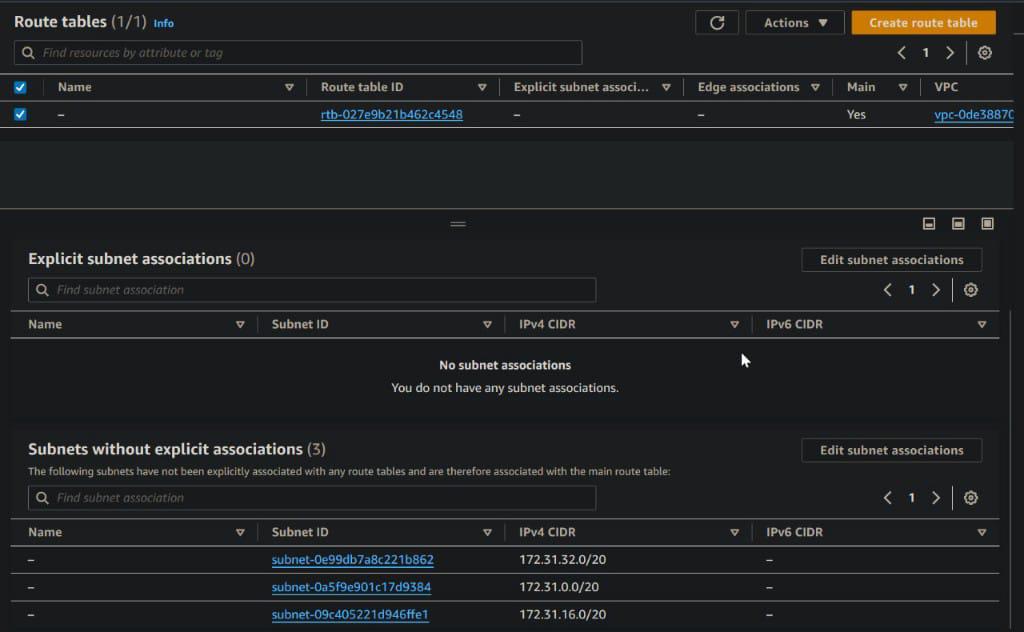Viewport: 1024px width, 632px height.
Task: Maximize the bottom details pane
Action: pyautogui.click(x=987, y=223)
